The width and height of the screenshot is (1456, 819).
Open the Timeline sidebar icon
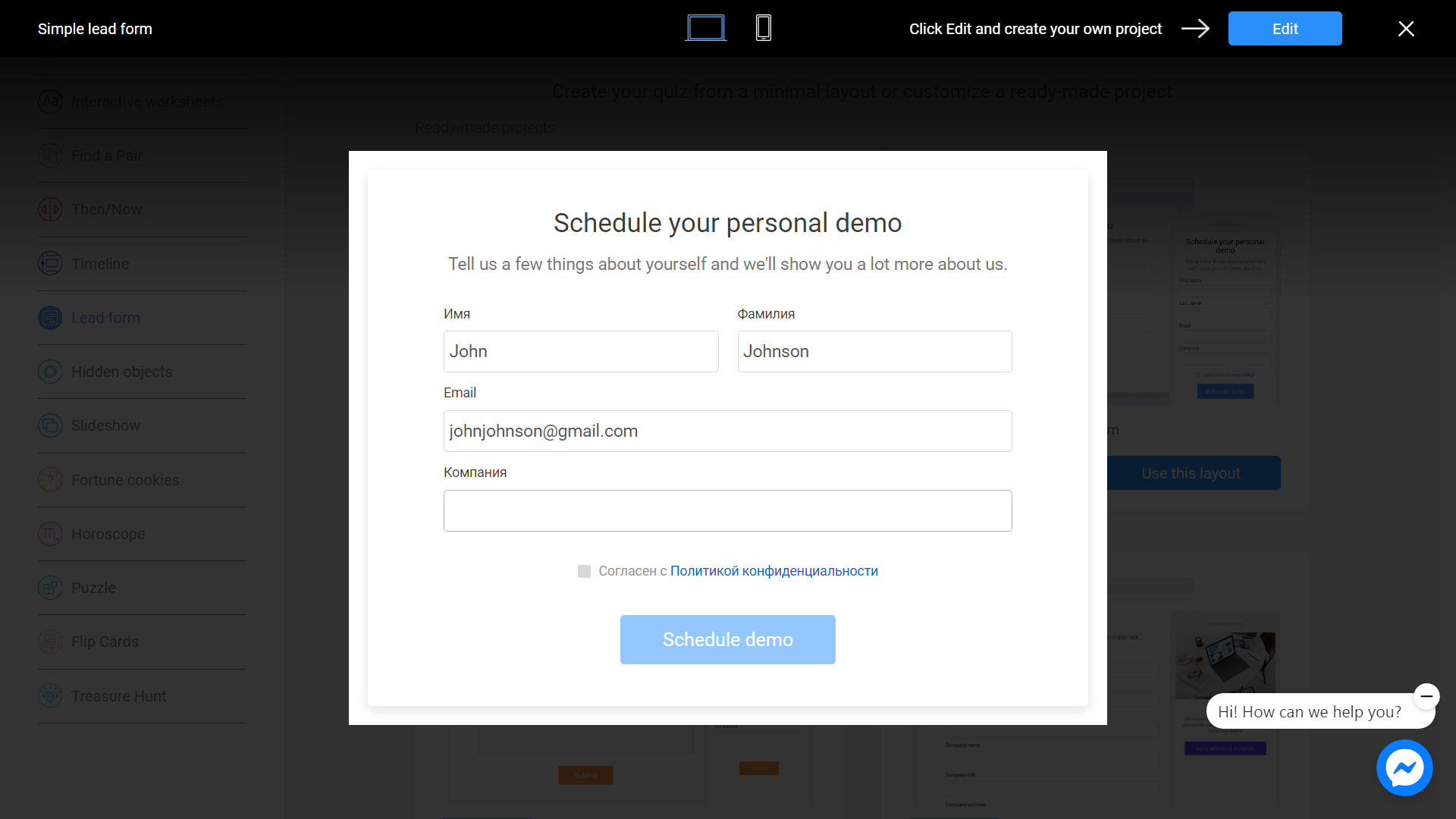(x=50, y=264)
